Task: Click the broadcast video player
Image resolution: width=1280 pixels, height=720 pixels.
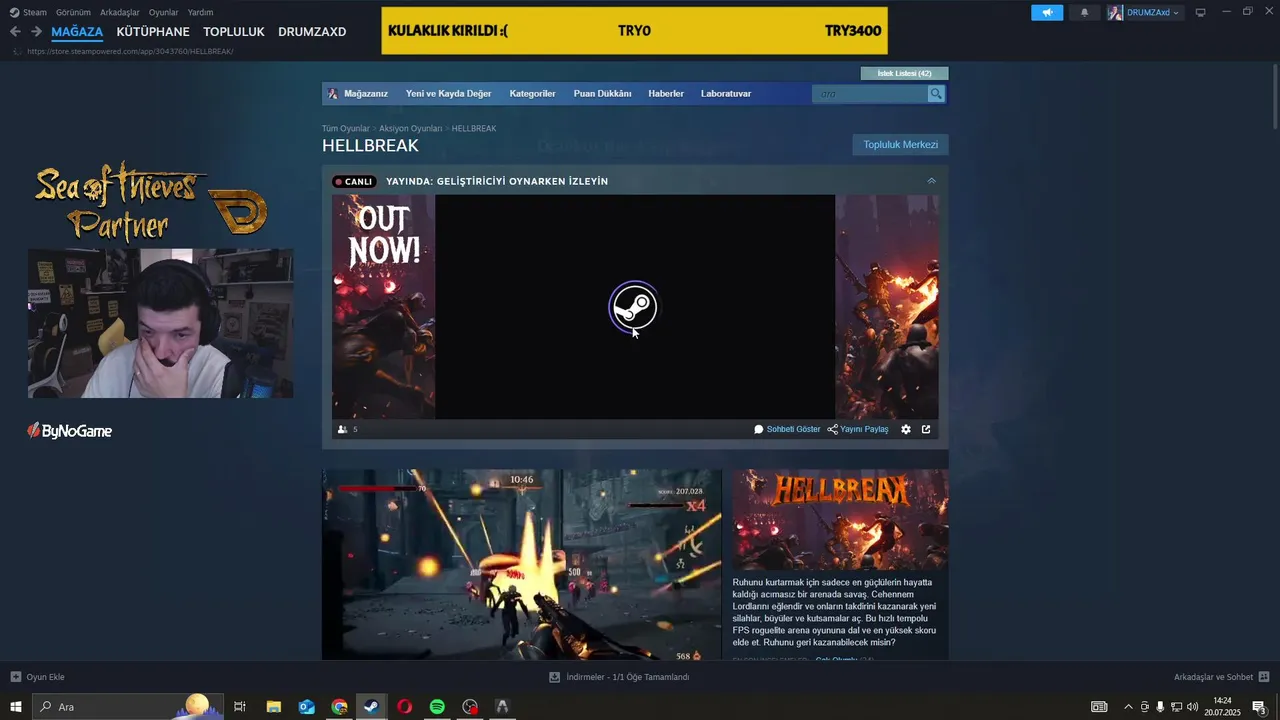Action: 635,307
